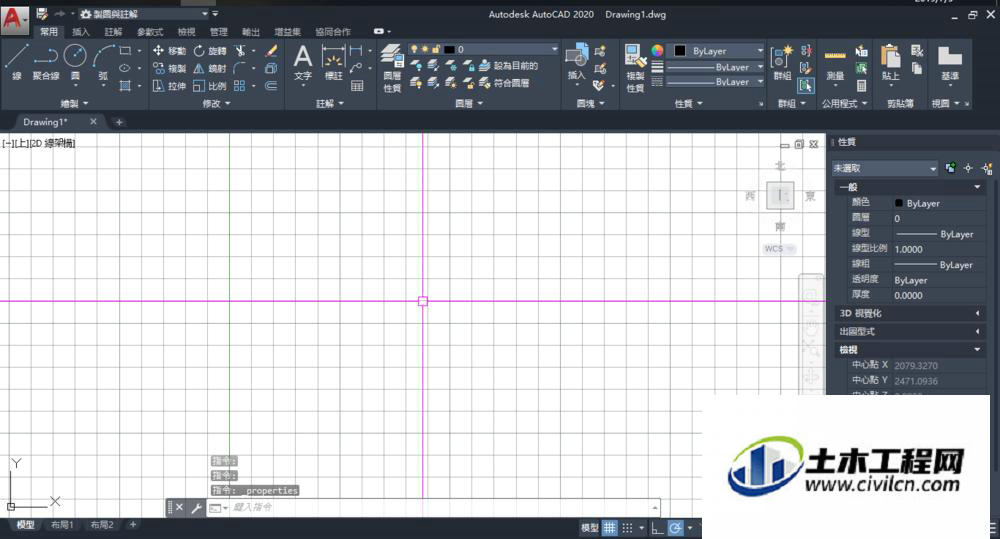Click the WCS label under the ViewCube
The height and width of the screenshot is (539, 1000).
[x=774, y=249]
